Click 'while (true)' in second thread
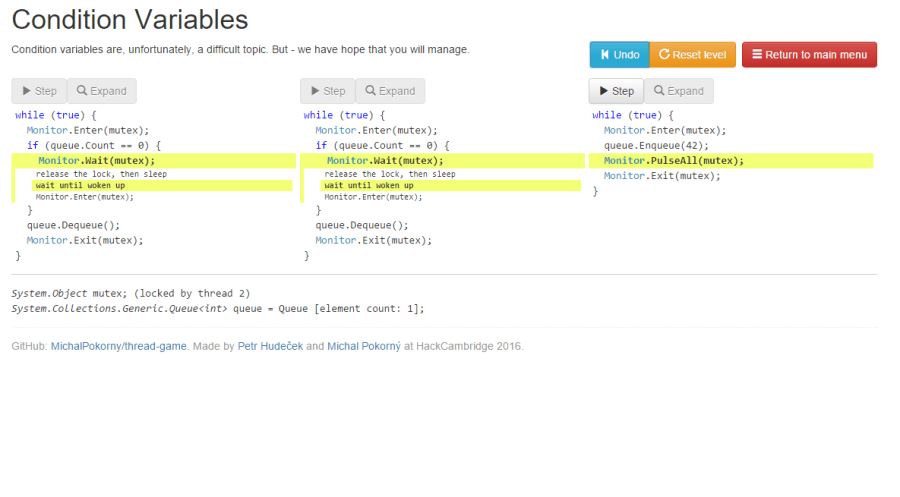The height and width of the screenshot is (497, 900). tap(344, 115)
